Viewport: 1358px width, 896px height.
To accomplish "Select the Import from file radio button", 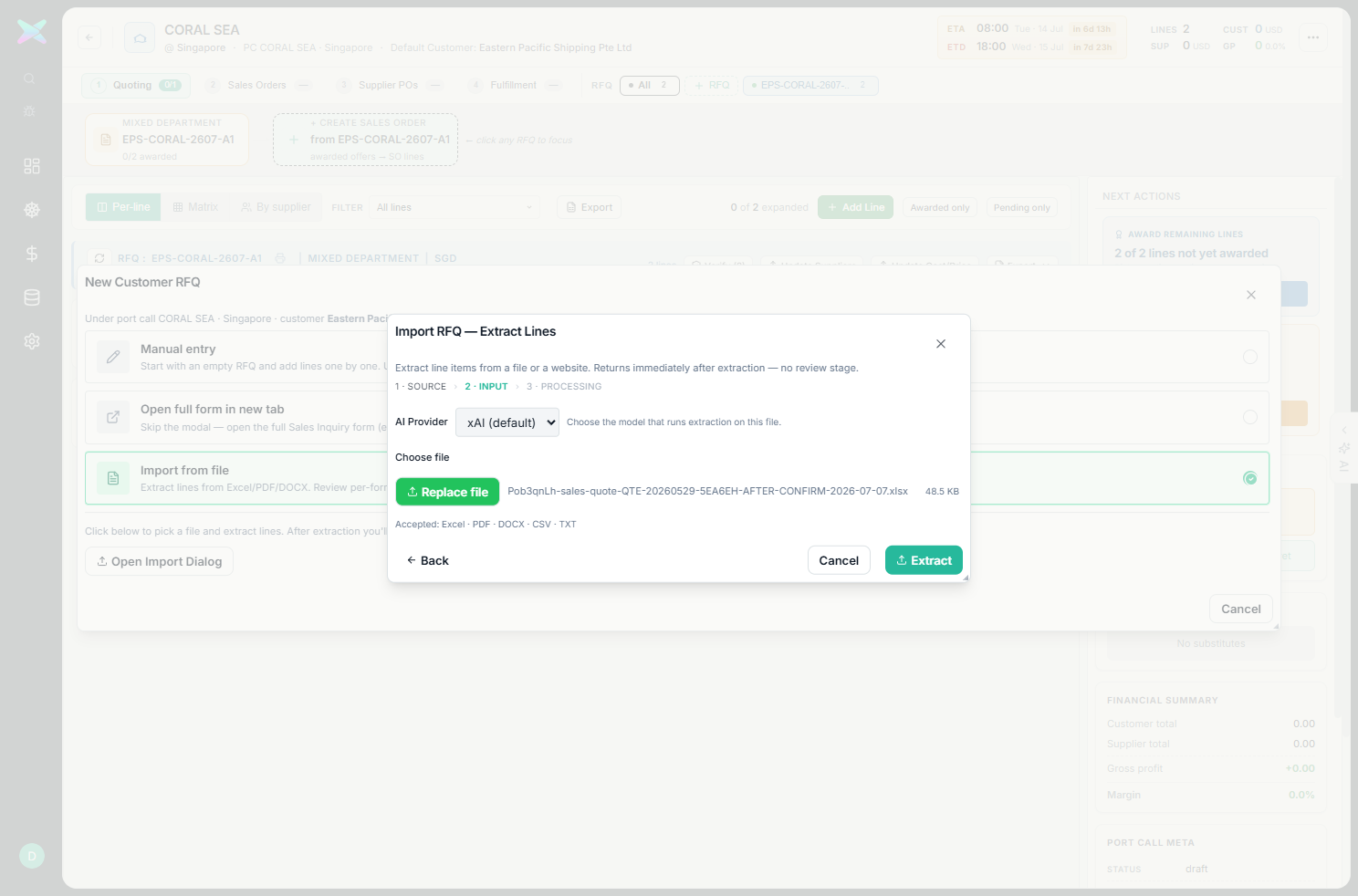I will pyautogui.click(x=1250, y=478).
